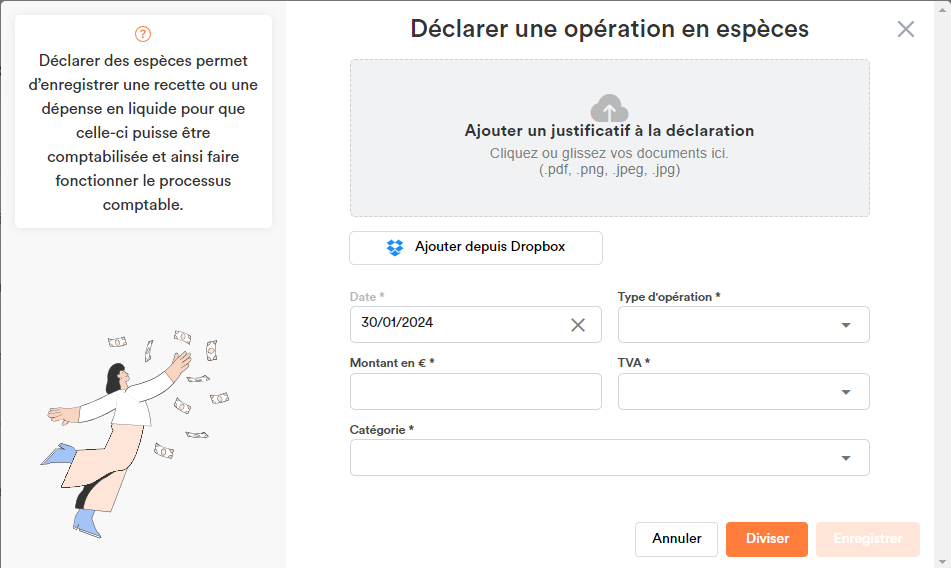Click the Enregistrer button
The image size is (951, 568).
(x=868, y=539)
